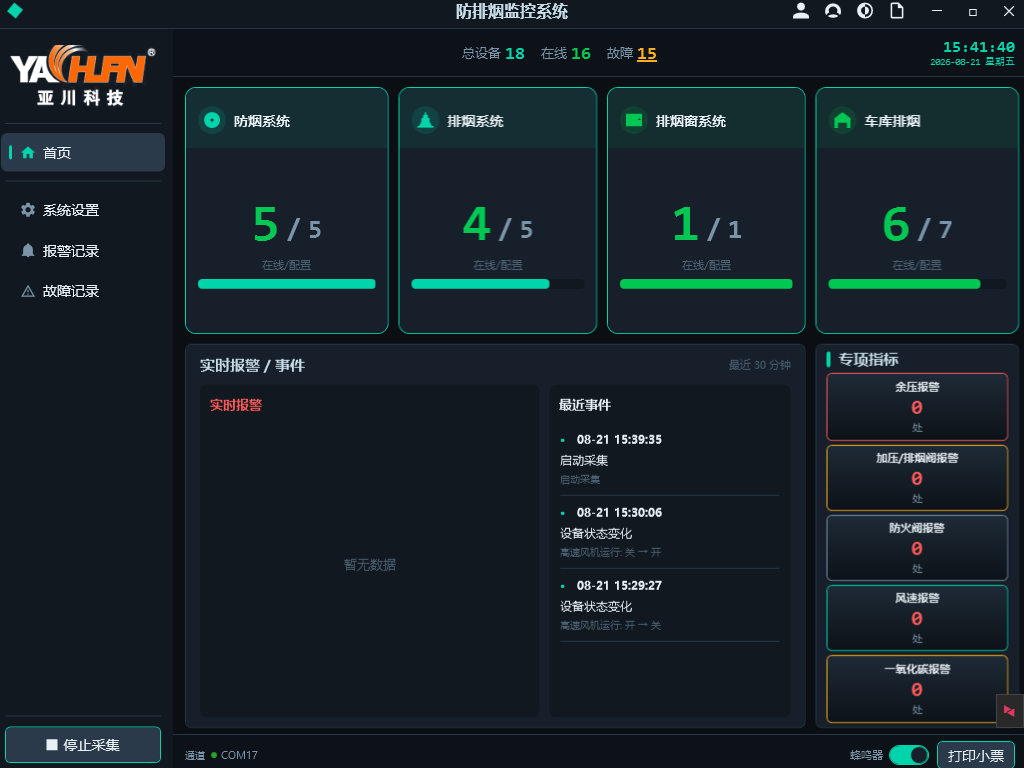1024x768 pixels.
Task: Click 高速风机运行: 开 → 关 detail text
Action: pyautogui.click(x=611, y=626)
